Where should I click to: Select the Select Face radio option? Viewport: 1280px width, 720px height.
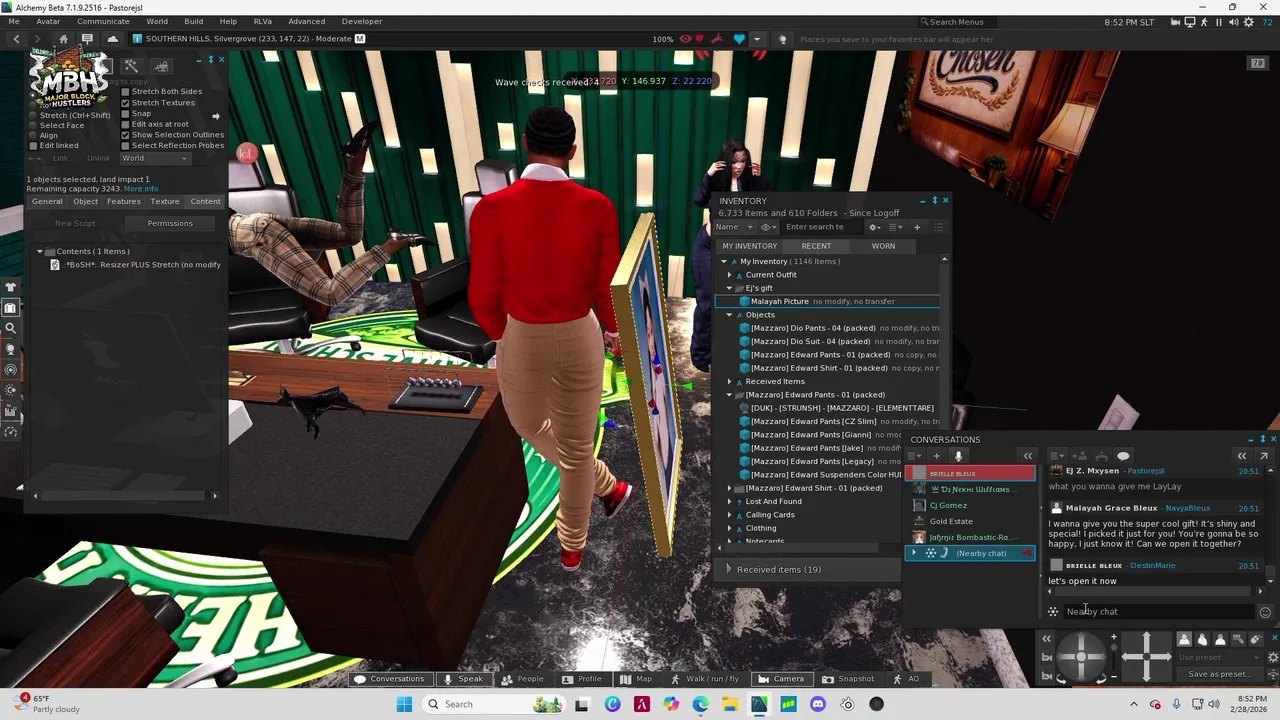(33, 125)
